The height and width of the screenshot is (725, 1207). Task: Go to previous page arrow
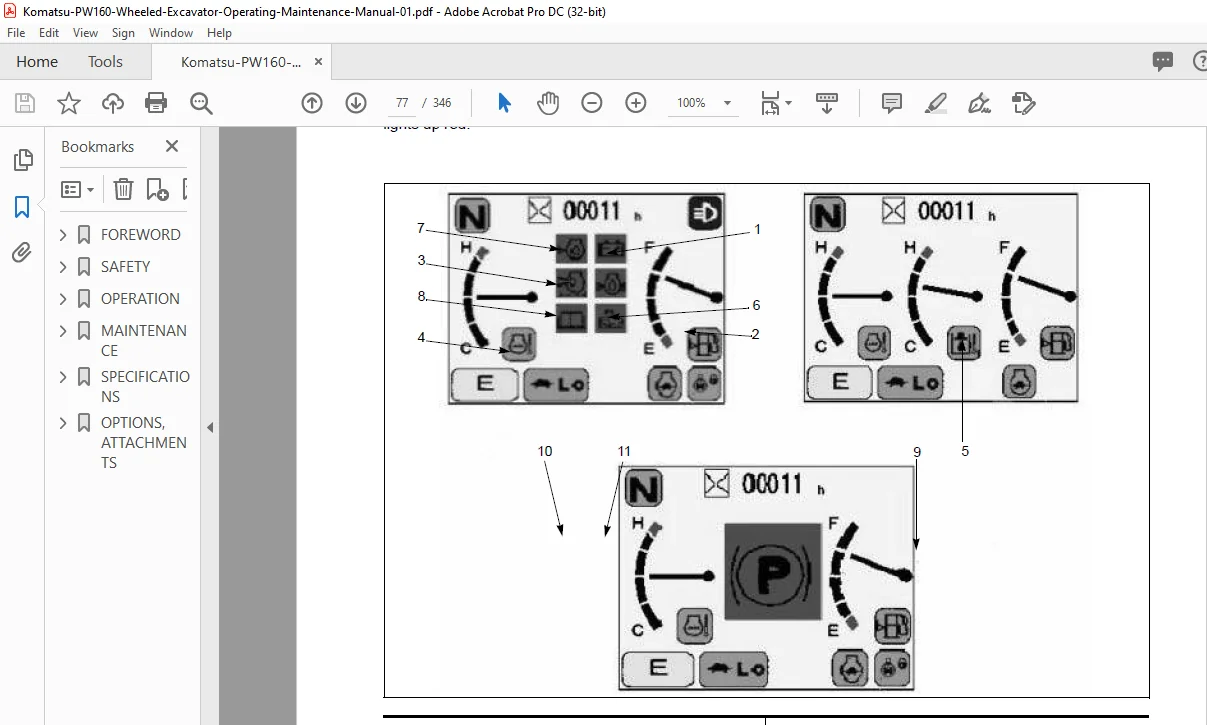coord(312,103)
